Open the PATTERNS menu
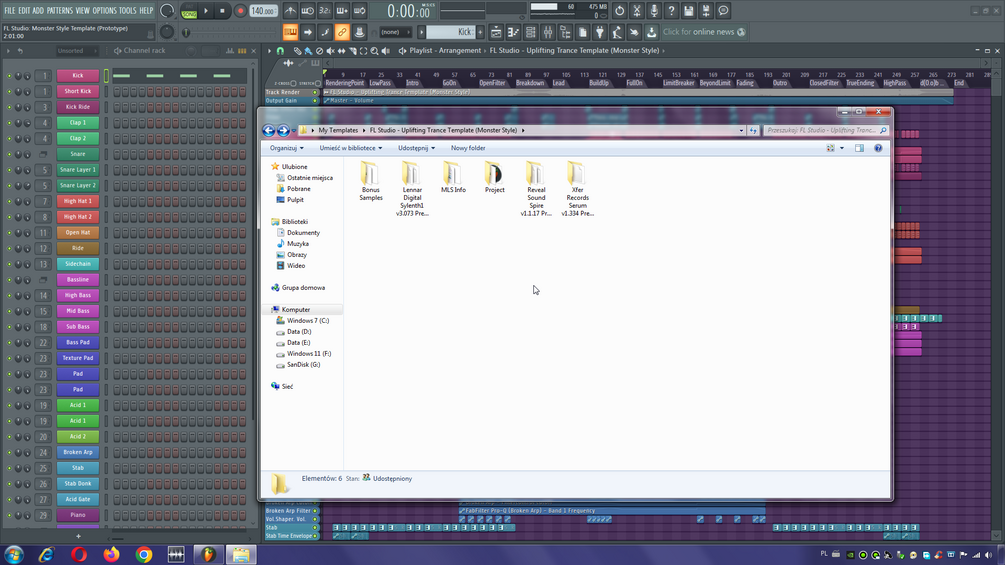Viewport: 1005px width, 565px height. [60, 11]
